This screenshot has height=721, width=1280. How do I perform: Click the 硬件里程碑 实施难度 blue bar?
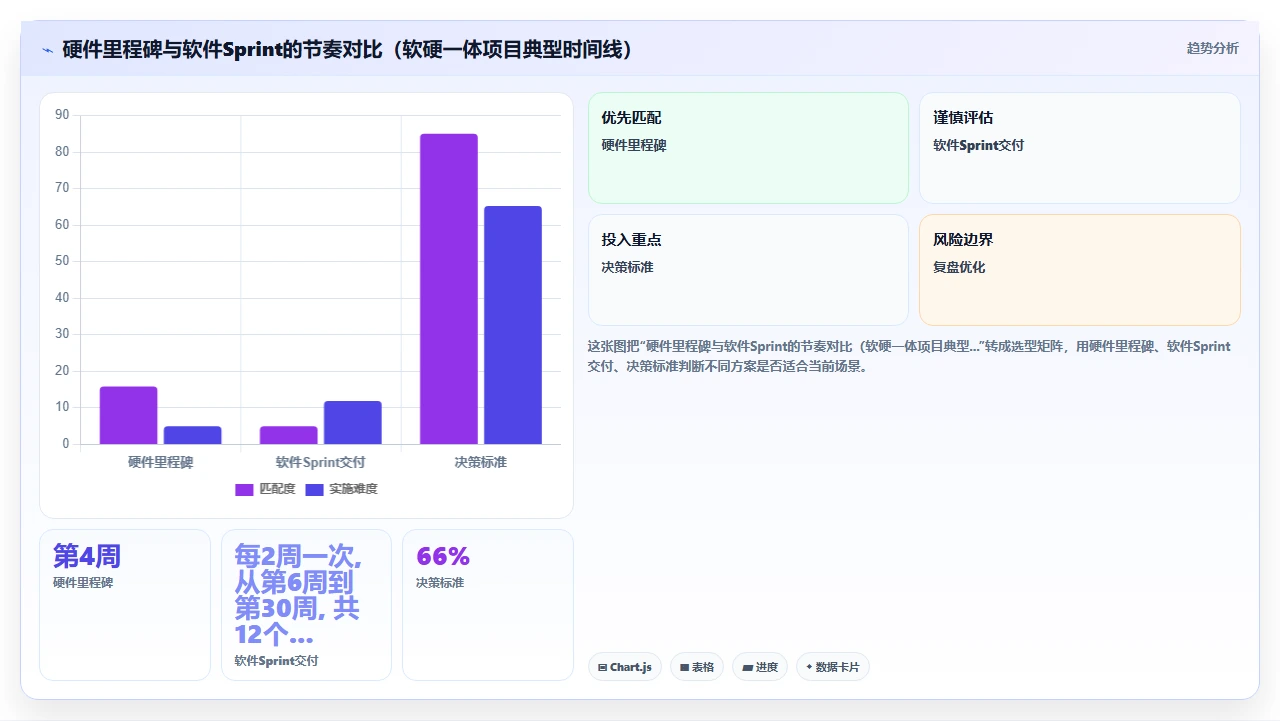[x=193, y=435]
